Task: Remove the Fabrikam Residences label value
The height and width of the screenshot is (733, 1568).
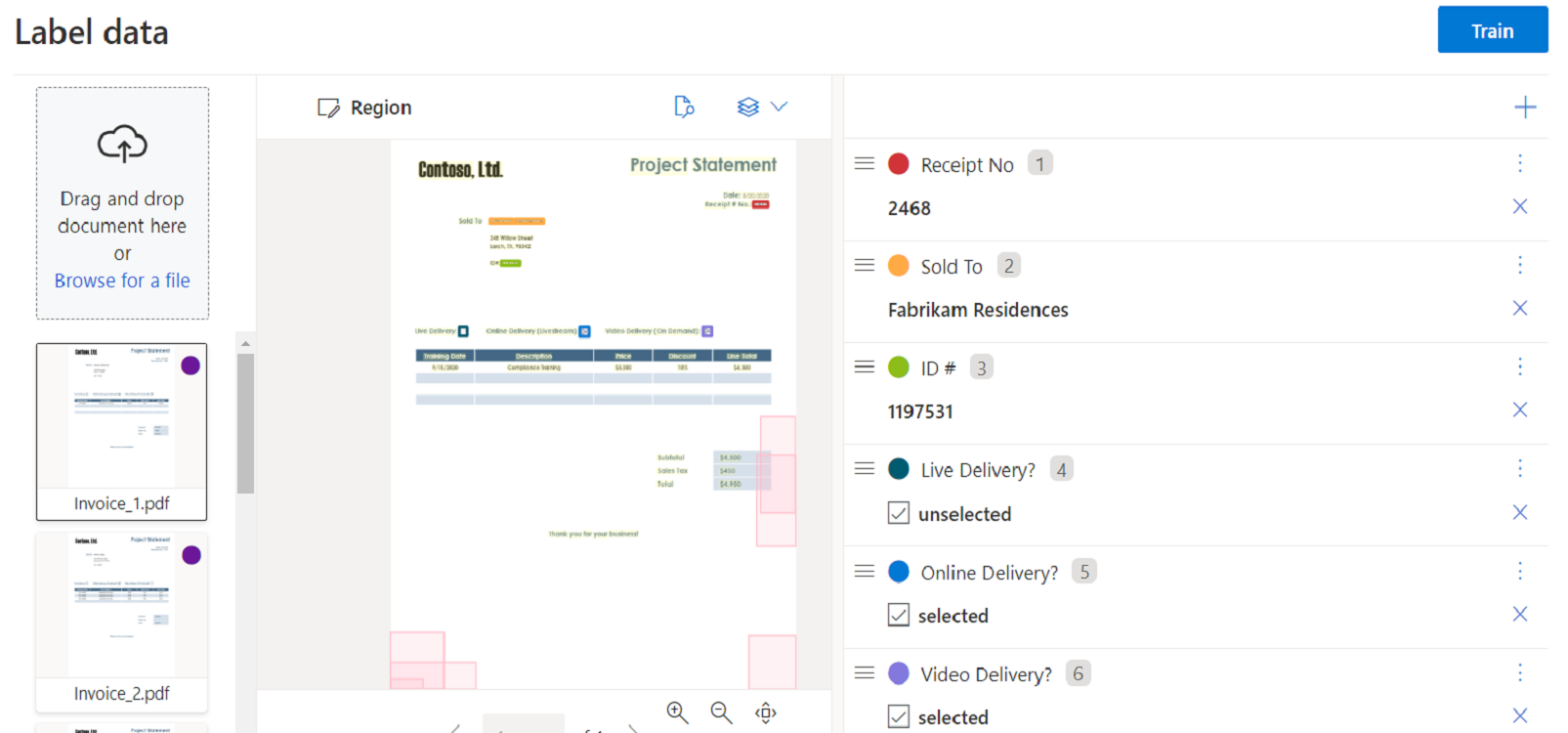Action: coord(1520,308)
